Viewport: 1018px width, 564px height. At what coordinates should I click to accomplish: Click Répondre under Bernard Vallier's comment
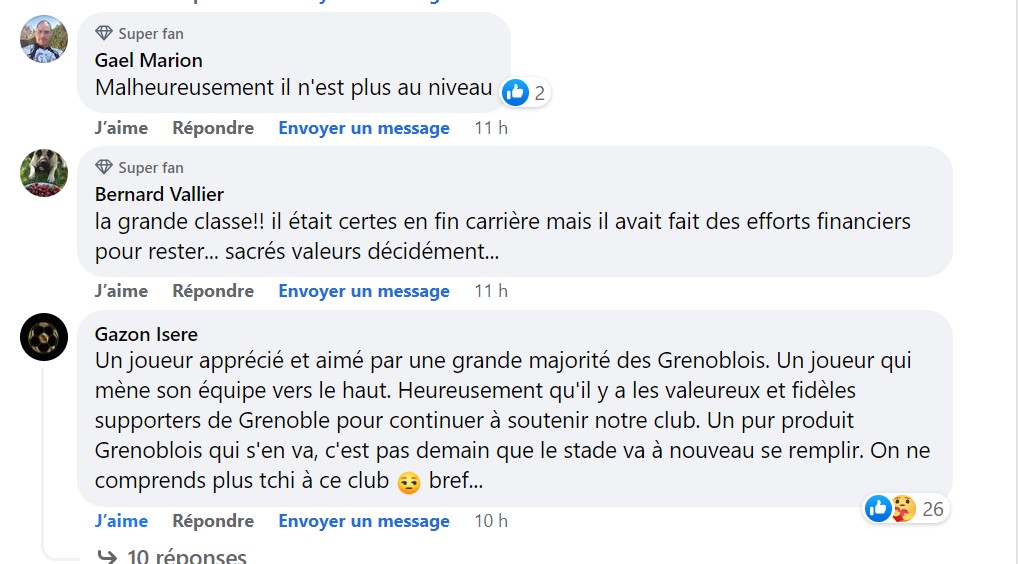[213, 291]
